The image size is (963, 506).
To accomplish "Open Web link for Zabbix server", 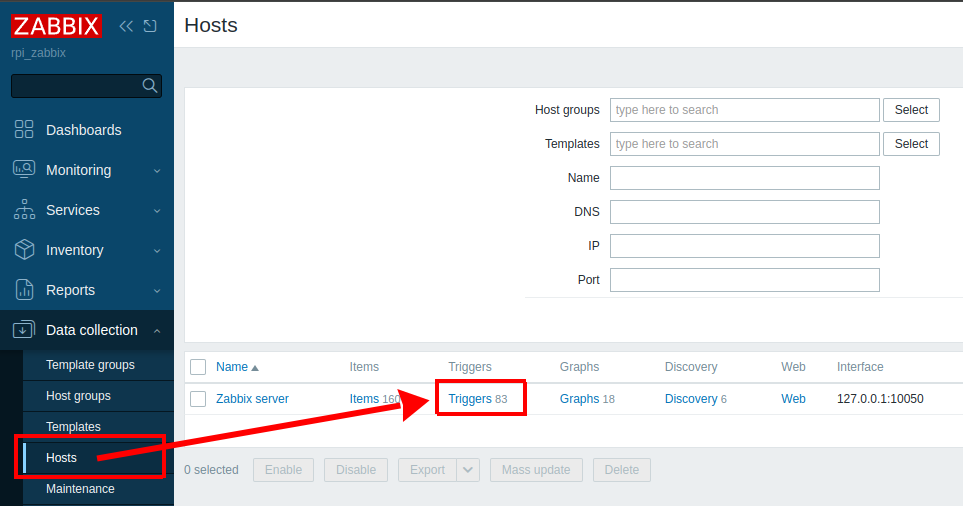I will click(x=793, y=399).
